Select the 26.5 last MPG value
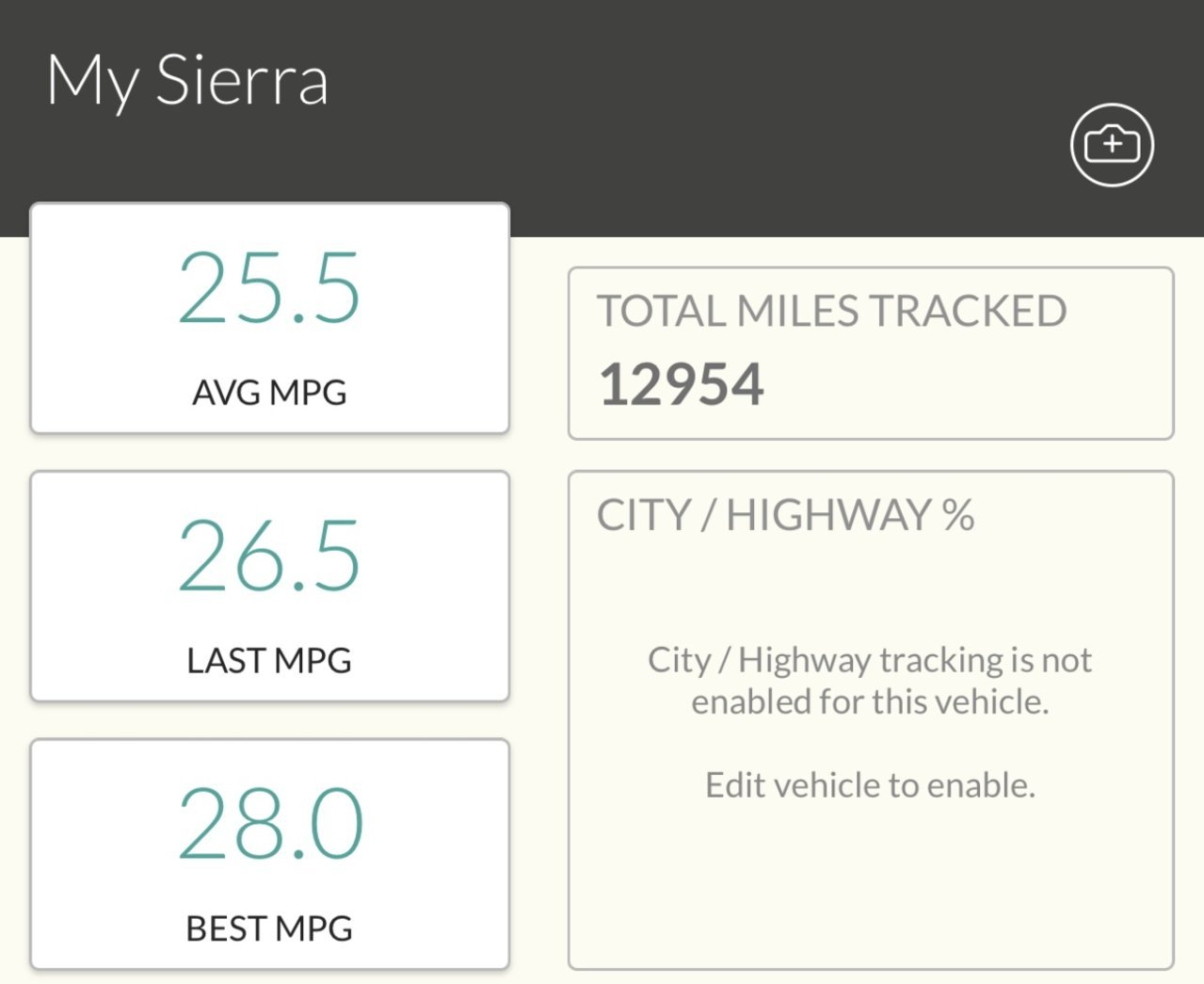The width and height of the screenshot is (1204, 984). [x=269, y=556]
